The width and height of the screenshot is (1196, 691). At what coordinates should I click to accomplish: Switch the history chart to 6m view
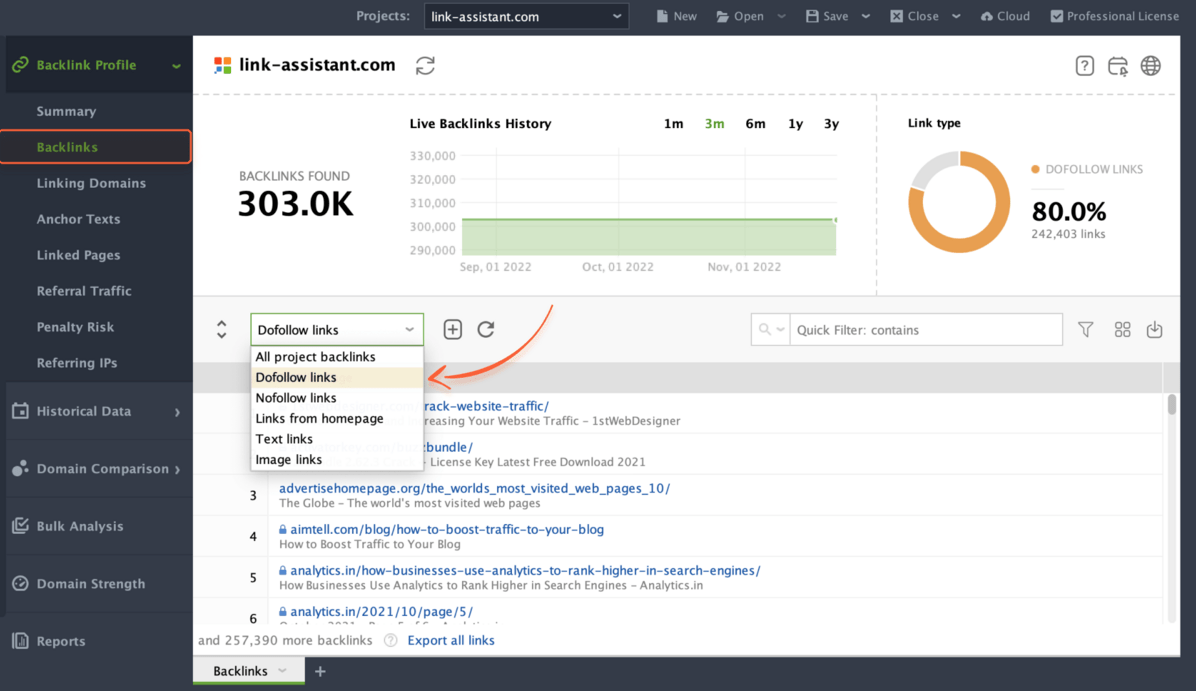755,124
